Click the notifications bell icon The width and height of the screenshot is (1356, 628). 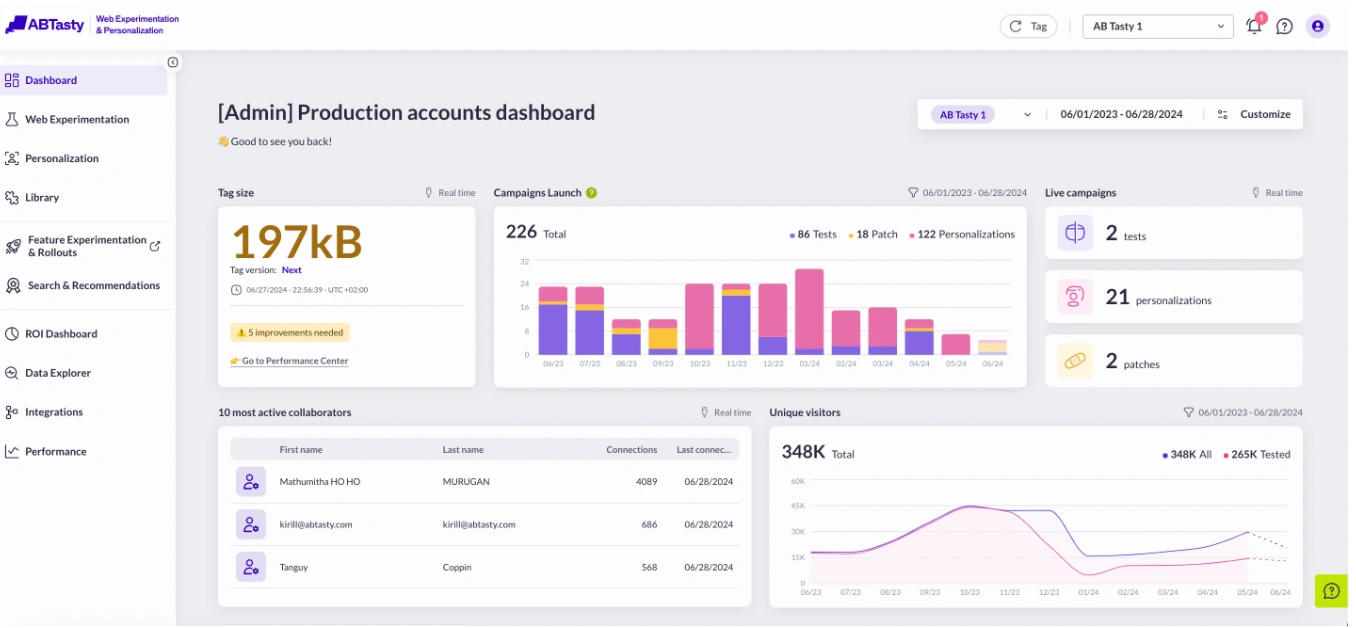pyautogui.click(x=1254, y=26)
